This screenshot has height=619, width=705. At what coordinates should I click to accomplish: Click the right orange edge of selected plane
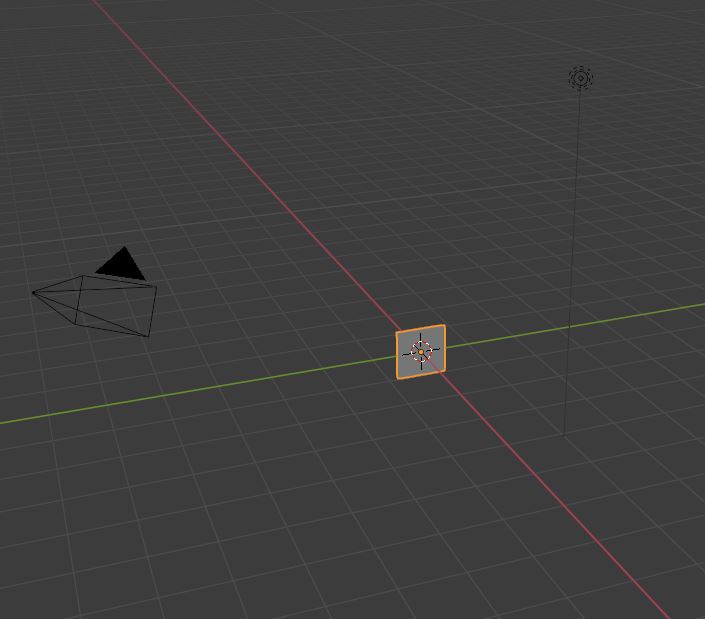click(x=445, y=348)
